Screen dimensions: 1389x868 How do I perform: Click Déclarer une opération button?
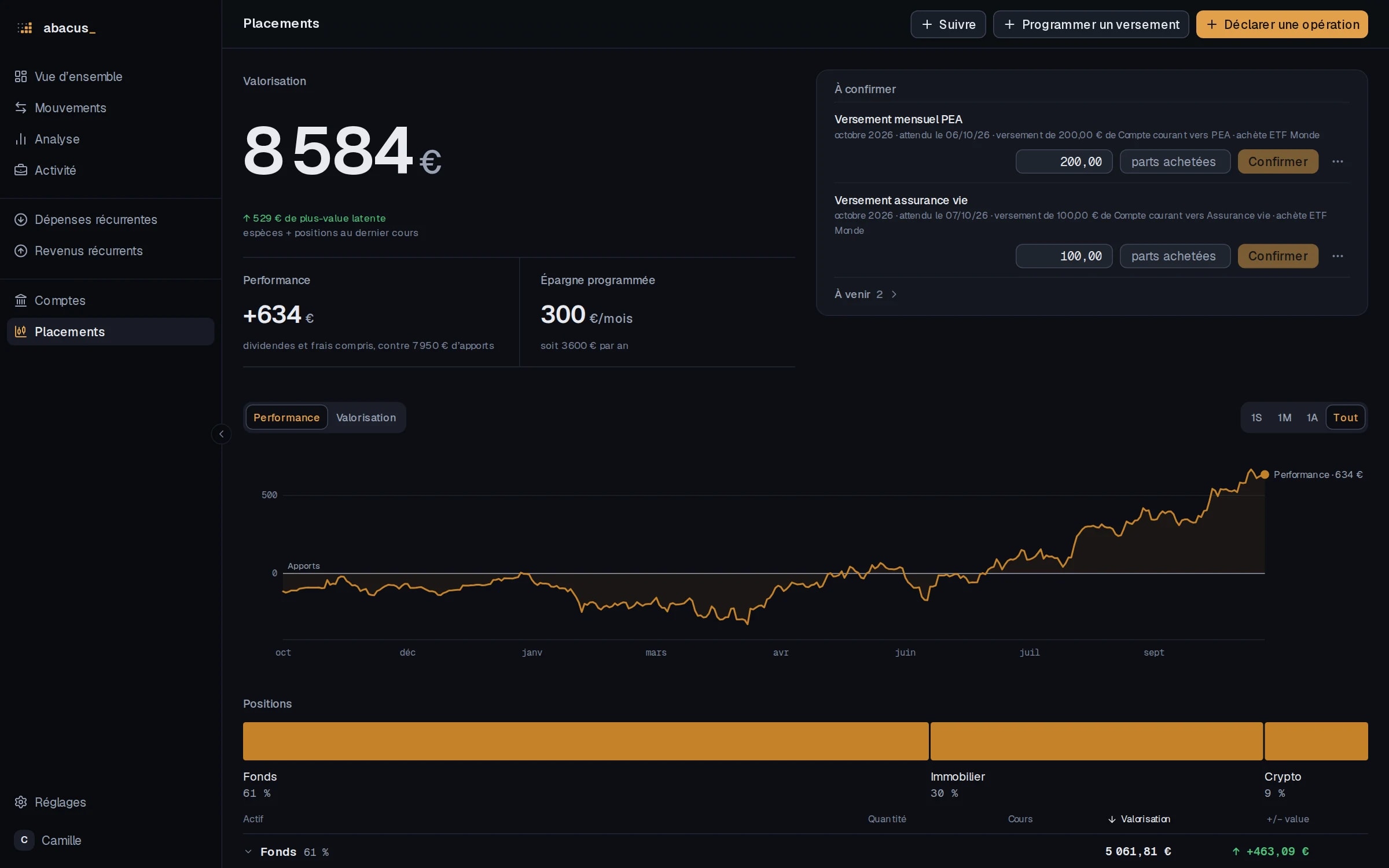(x=1282, y=24)
